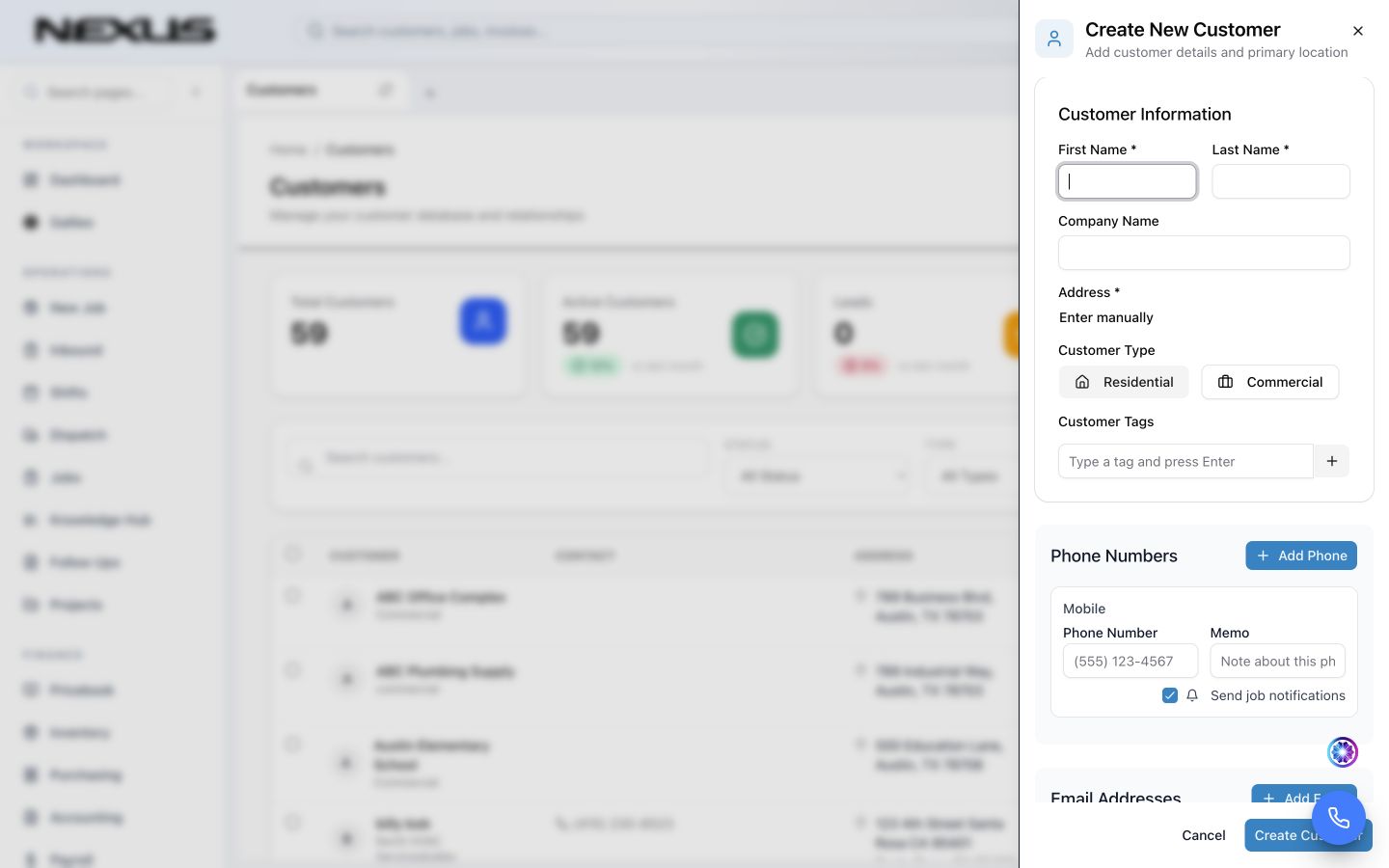Open the blurred types filter dropdown
The width and height of the screenshot is (1389, 868).
971,476
